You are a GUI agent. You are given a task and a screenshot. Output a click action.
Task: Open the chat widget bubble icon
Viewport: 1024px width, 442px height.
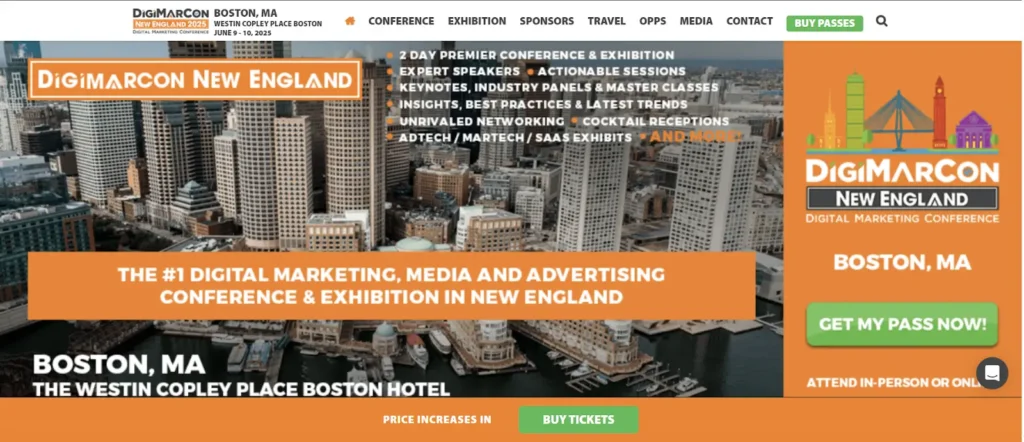click(992, 373)
